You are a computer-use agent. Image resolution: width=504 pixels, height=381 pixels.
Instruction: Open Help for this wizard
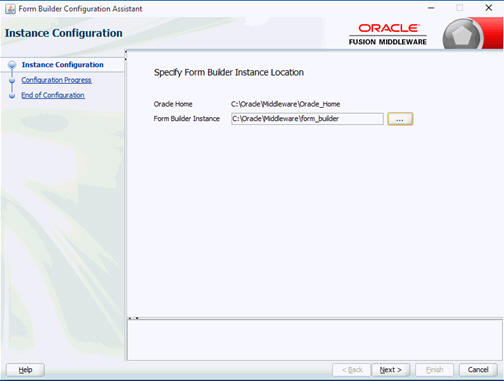[x=25, y=370]
